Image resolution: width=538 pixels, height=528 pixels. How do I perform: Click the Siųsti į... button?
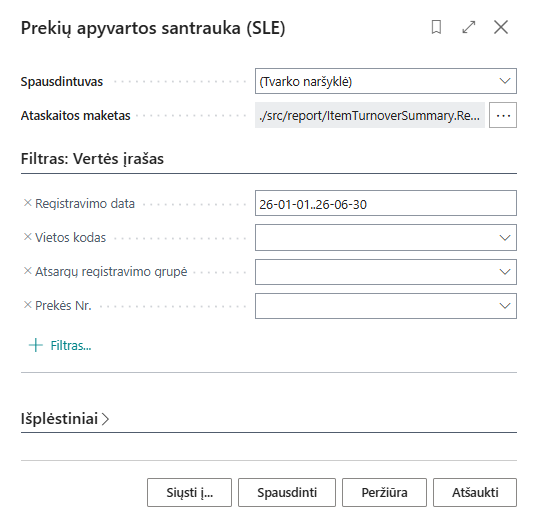coord(189,493)
